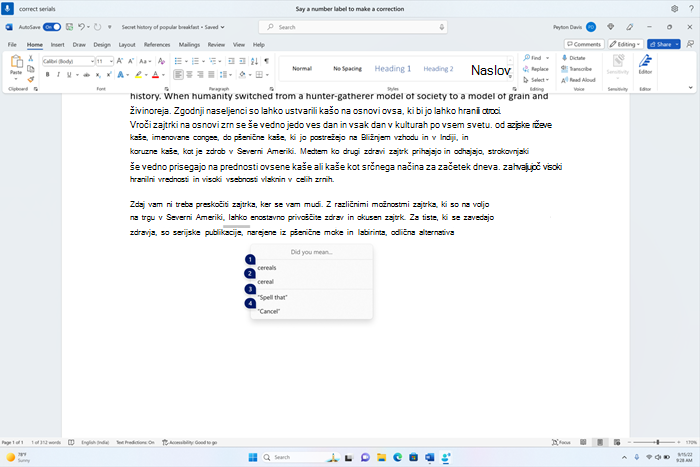
Task: Click Center alignment icon
Action: point(189,75)
